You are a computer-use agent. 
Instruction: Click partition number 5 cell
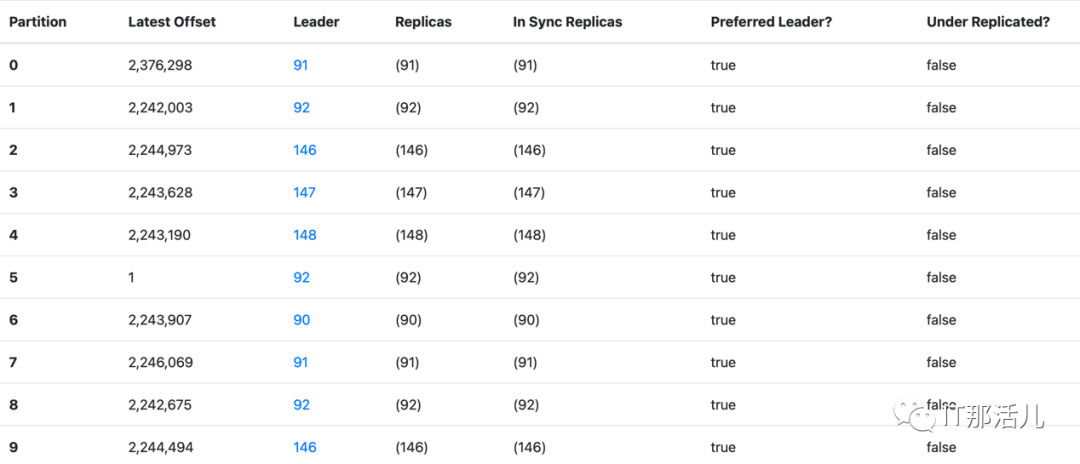coord(13,278)
